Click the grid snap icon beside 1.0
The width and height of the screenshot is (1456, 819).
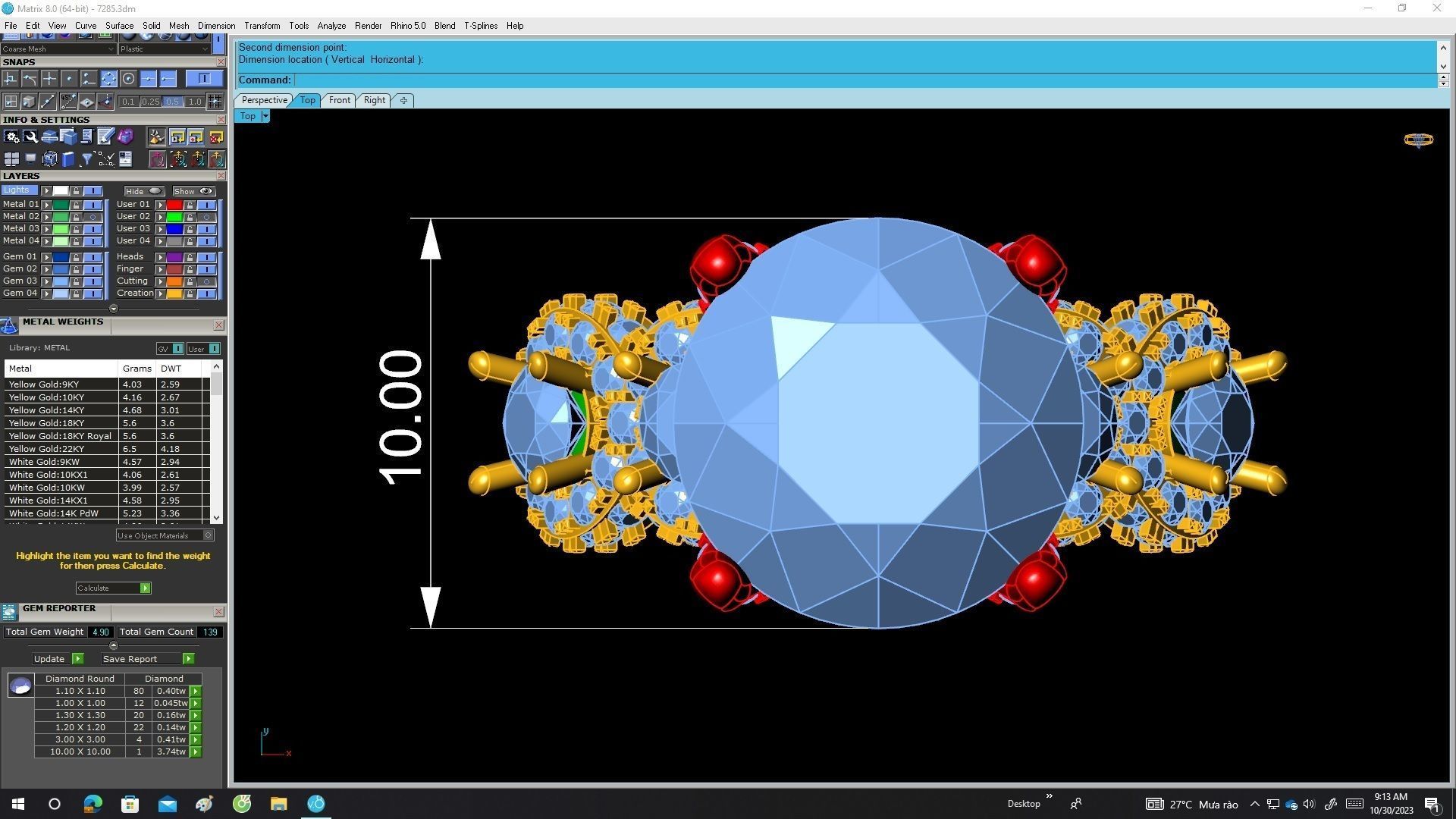pyautogui.click(x=215, y=101)
